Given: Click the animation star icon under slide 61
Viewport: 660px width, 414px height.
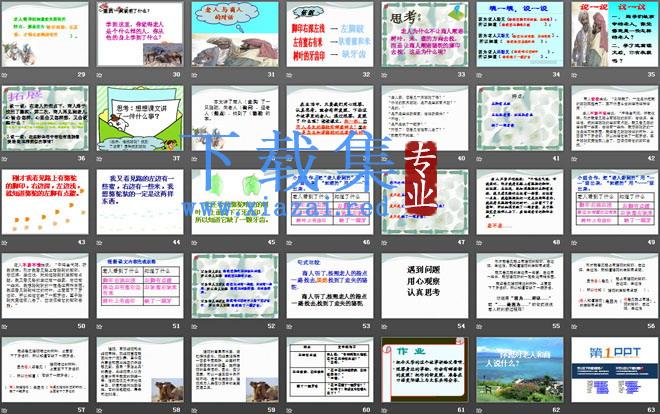Looking at the screenshot, I should coord(384,410).
